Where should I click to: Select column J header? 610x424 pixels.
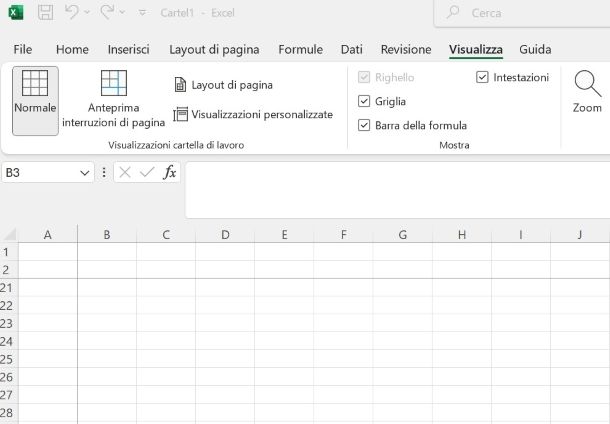point(580,235)
